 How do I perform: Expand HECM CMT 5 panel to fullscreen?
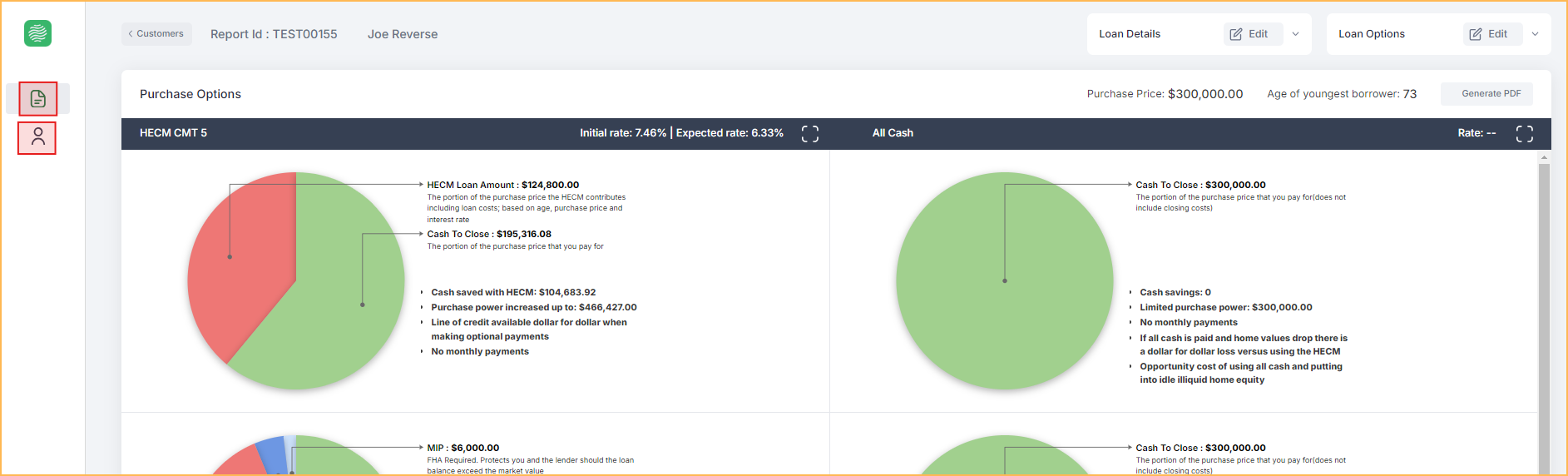click(810, 134)
